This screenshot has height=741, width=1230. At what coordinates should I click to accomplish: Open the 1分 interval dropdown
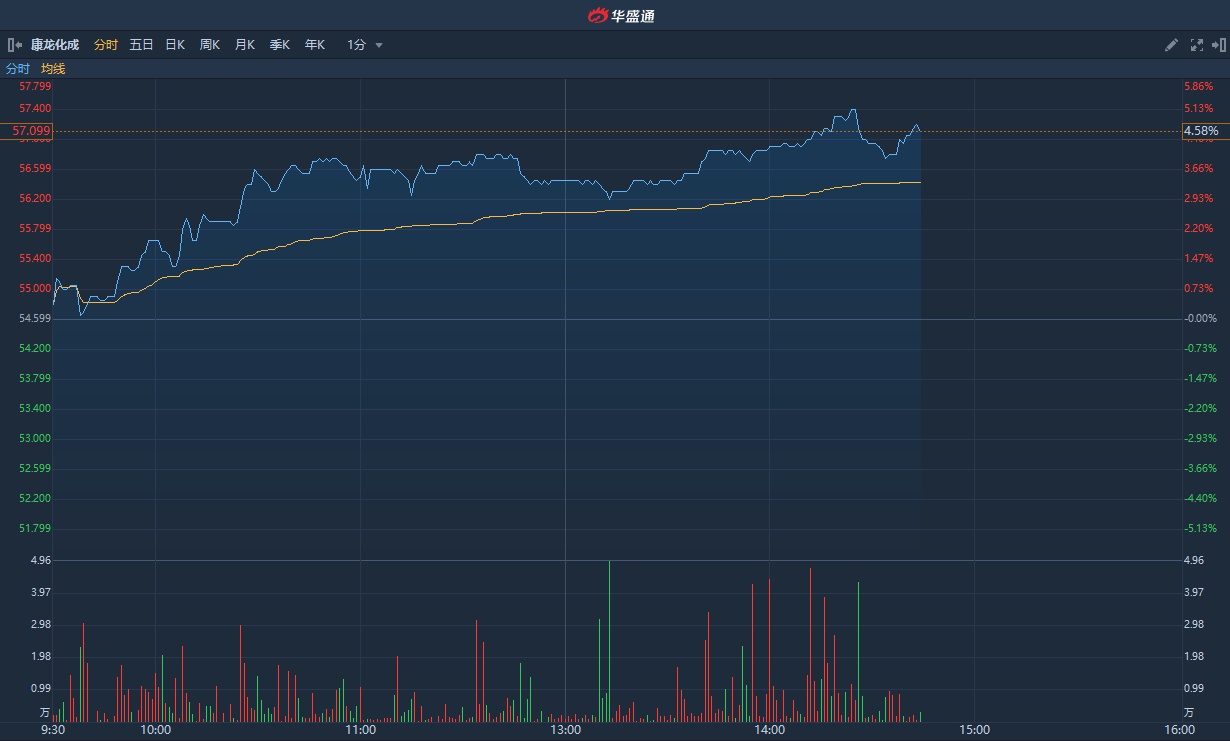(x=365, y=45)
